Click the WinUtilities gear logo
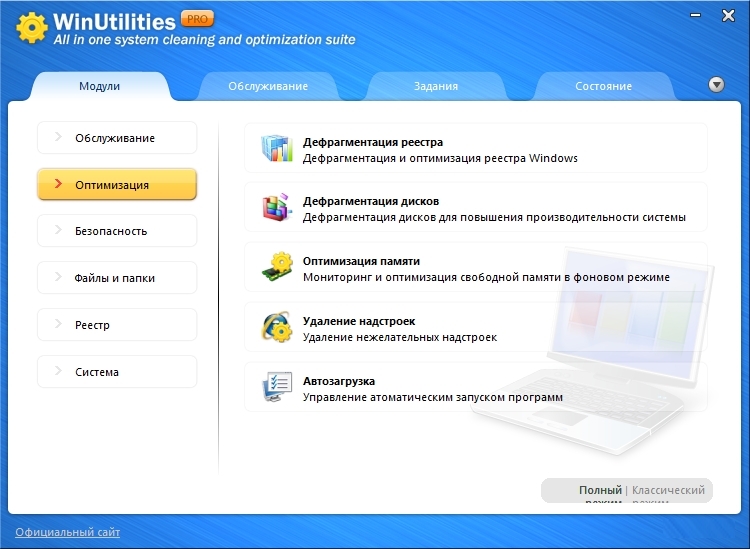Image resolution: width=750 pixels, height=549 pixels. click(x=33, y=28)
